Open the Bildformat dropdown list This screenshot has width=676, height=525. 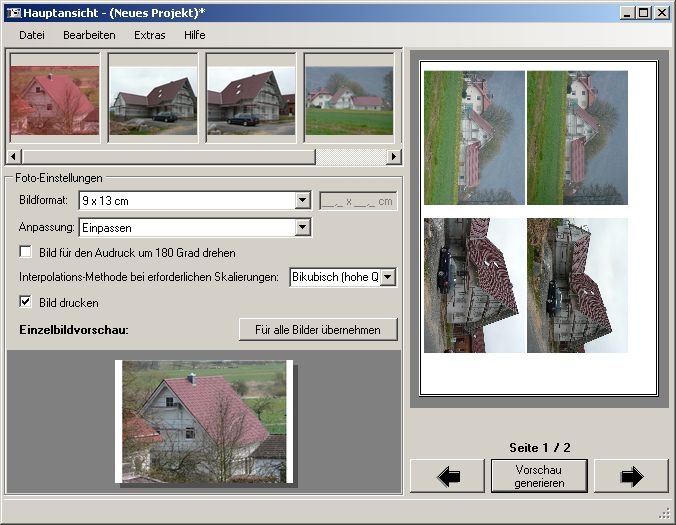(x=303, y=201)
